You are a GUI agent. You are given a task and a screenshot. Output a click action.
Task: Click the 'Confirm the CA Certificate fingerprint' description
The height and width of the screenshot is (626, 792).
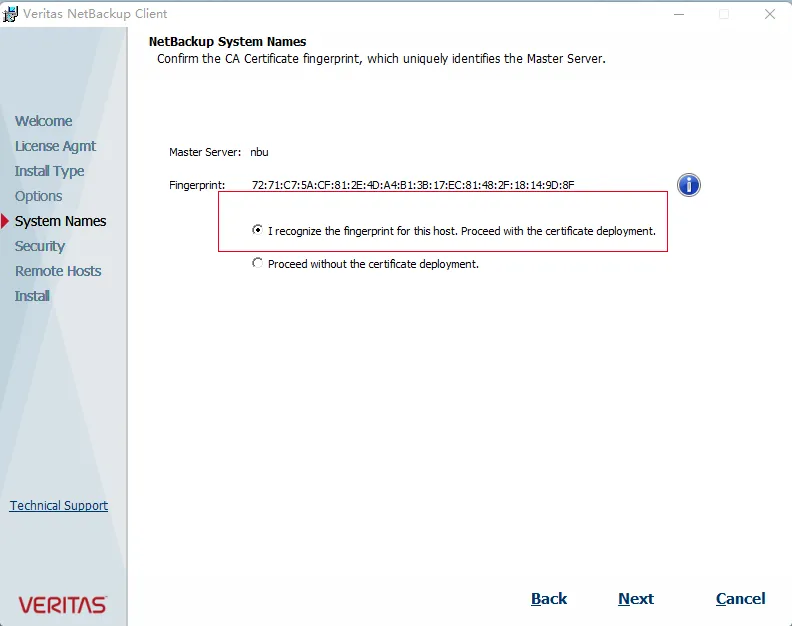coord(381,59)
